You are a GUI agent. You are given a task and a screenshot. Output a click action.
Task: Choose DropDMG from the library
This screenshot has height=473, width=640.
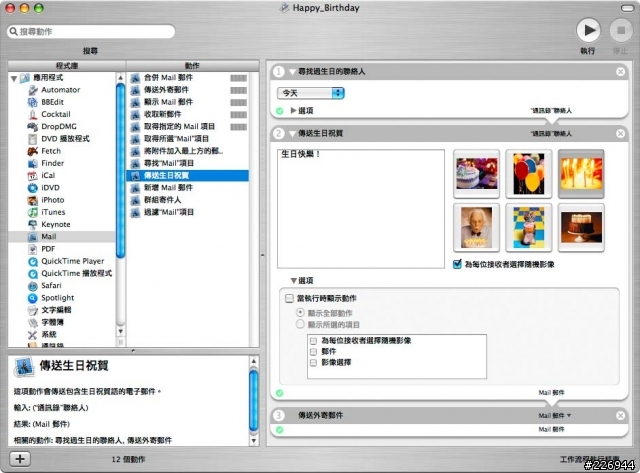pyautogui.click(x=59, y=127)
